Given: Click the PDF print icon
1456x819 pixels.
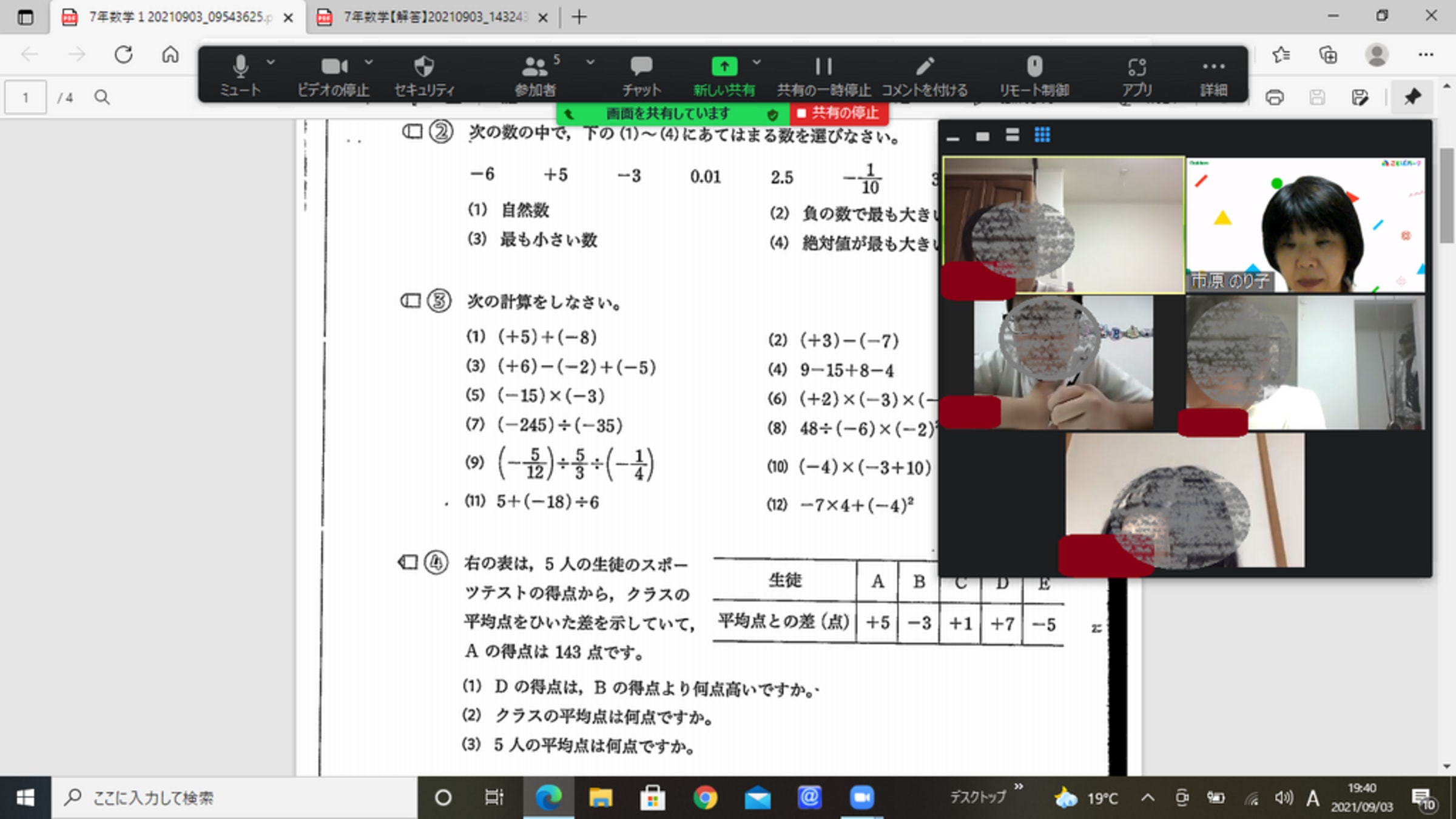Looking at the screenshot, I should coord(1275,97).
